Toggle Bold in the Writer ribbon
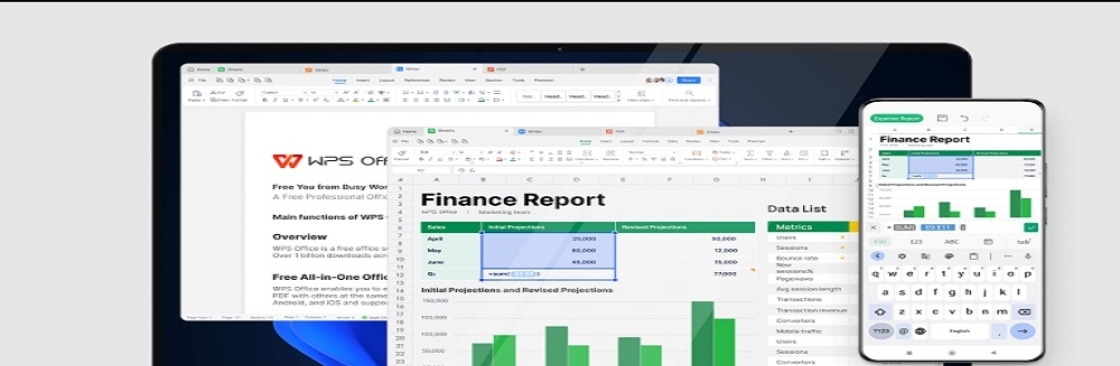Viewport: 1120px width, 366px height. [264, 100]
